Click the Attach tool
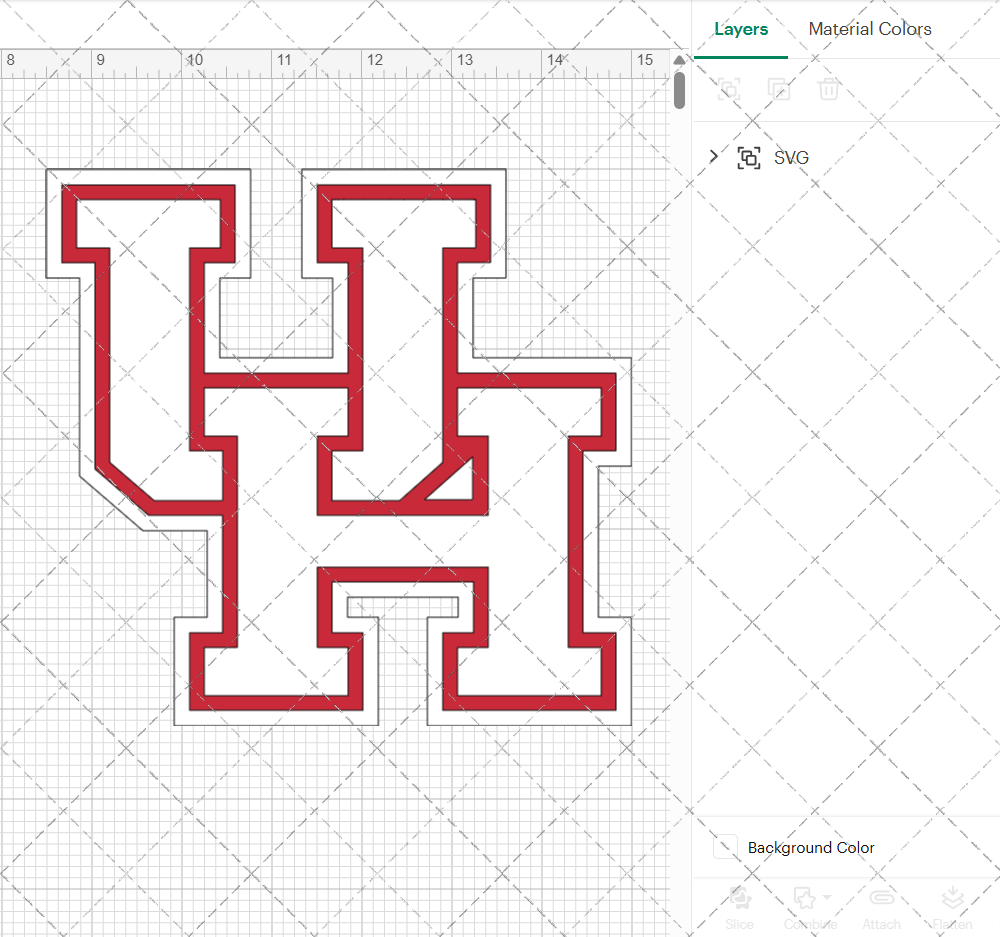Image resolution: width=1000 pixels, height=937 pixels. [881, 908]
